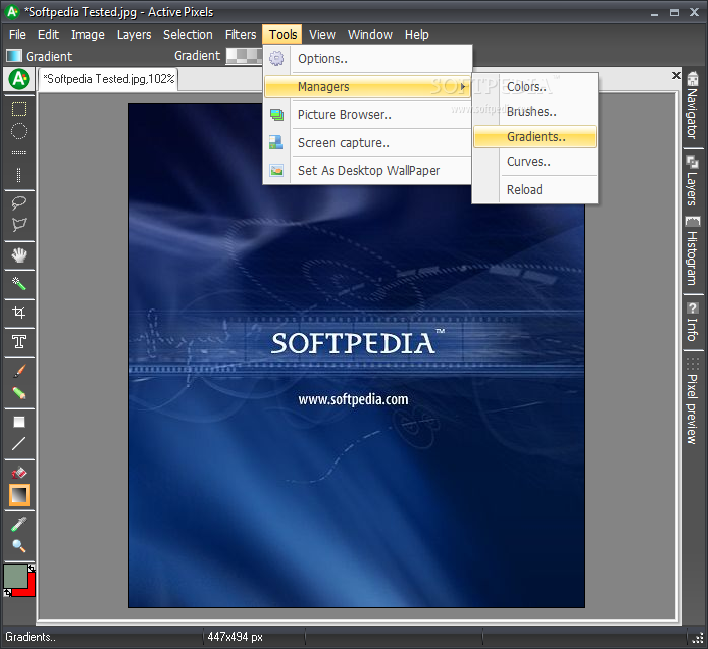Select the single column selection tool
This screenshot has width=708, height=649.
(19, 175)
